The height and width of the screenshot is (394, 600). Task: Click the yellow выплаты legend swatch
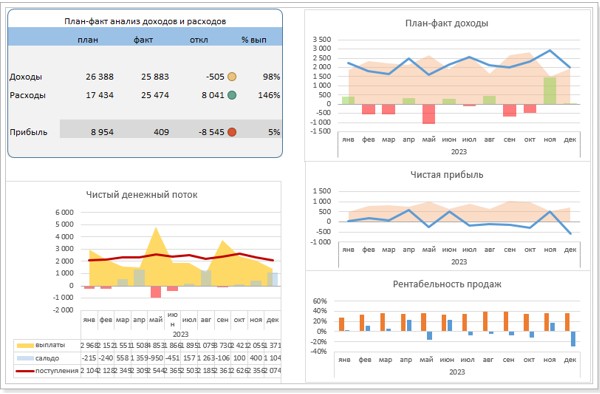pos(25,345)
